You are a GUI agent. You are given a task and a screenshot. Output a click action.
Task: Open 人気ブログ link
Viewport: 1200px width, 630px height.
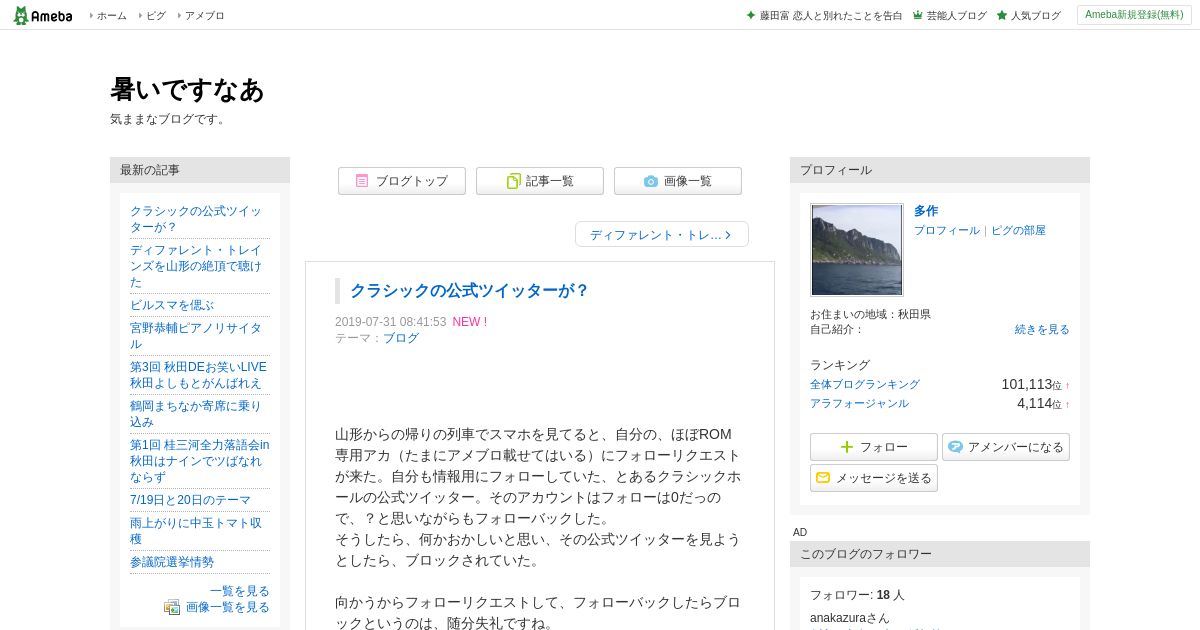[1035, 16]
